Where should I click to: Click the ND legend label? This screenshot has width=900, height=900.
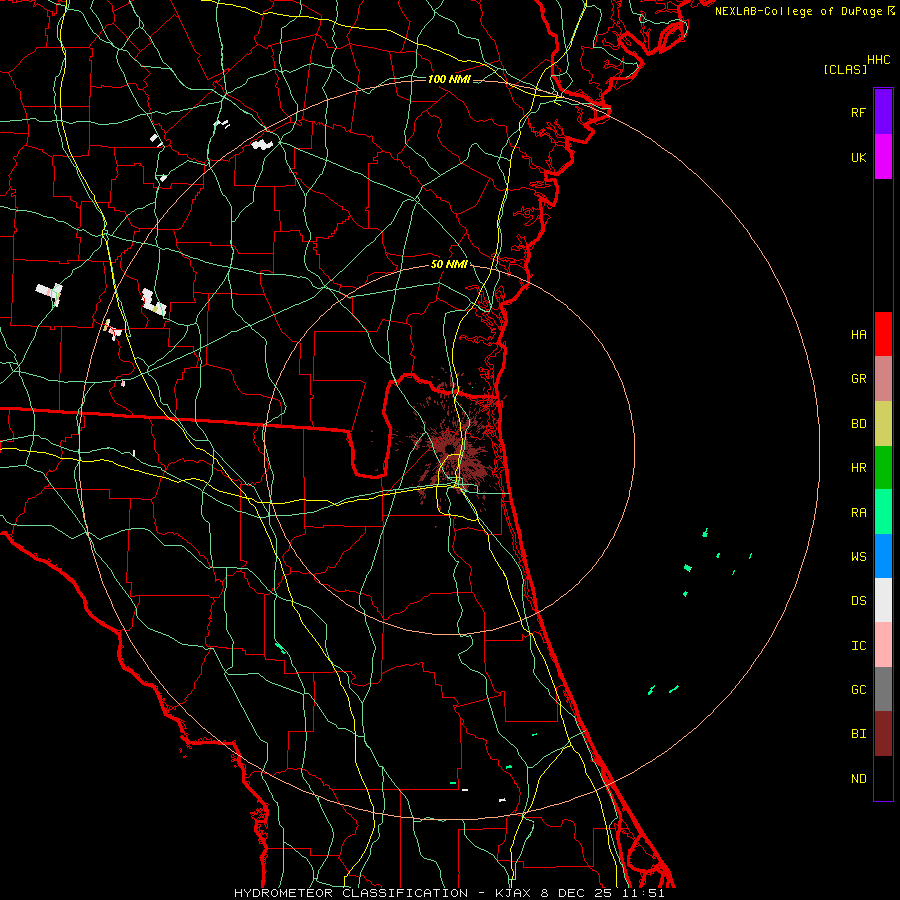[x=858, y=779]
